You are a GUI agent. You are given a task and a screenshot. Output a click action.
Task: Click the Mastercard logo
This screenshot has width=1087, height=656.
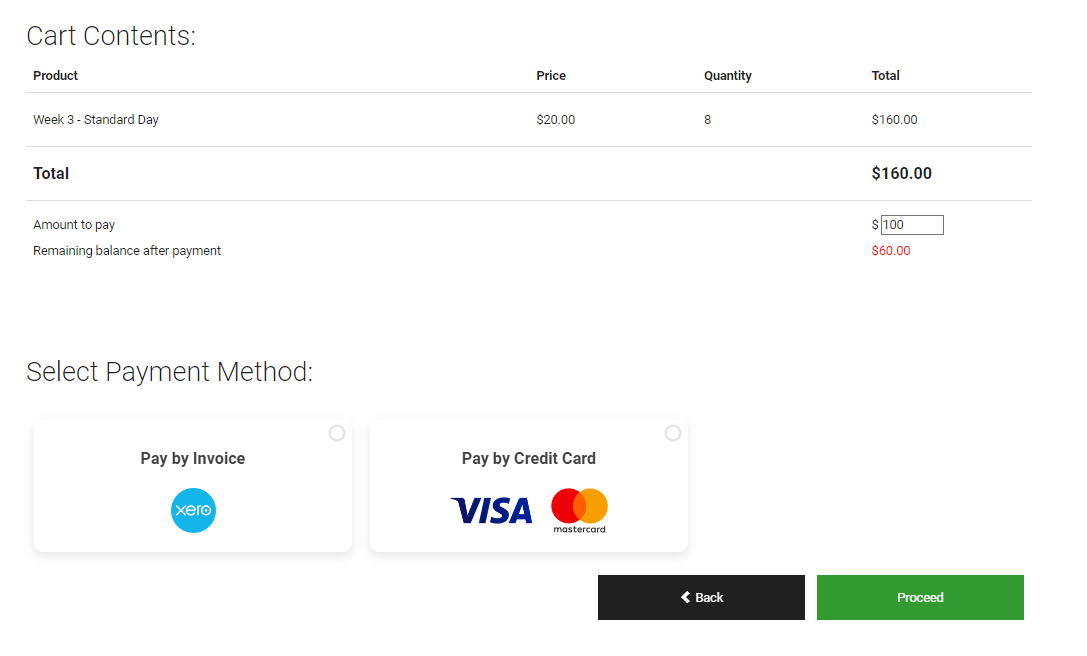tap(580, 510)
